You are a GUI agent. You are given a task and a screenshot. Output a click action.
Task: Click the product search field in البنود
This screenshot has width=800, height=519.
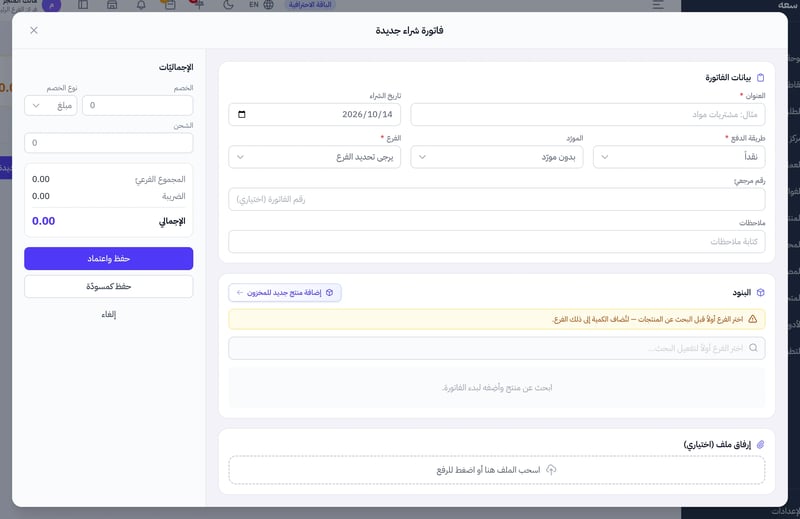496,348
